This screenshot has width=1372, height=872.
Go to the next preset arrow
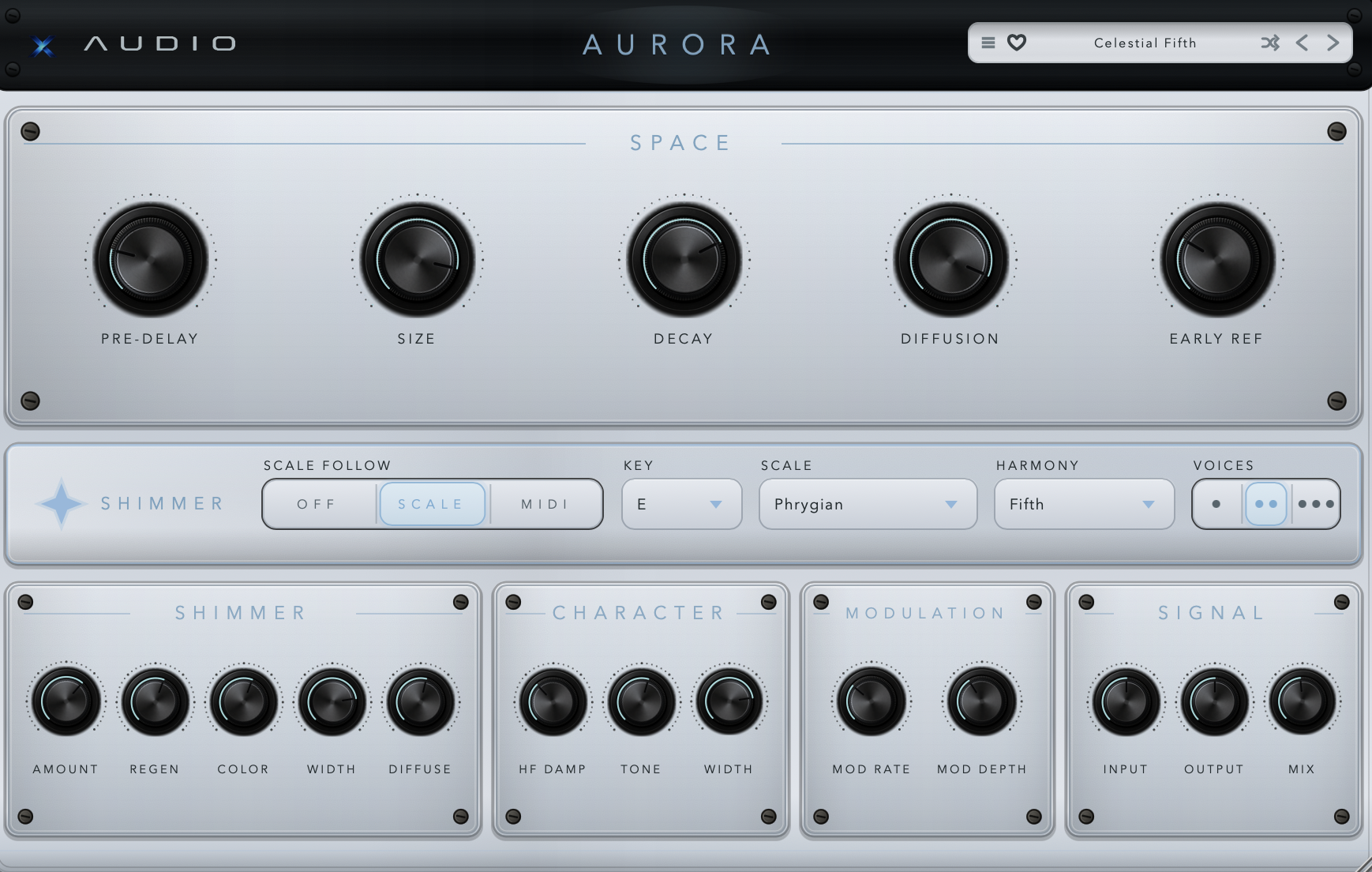(x=1333, y=43)
